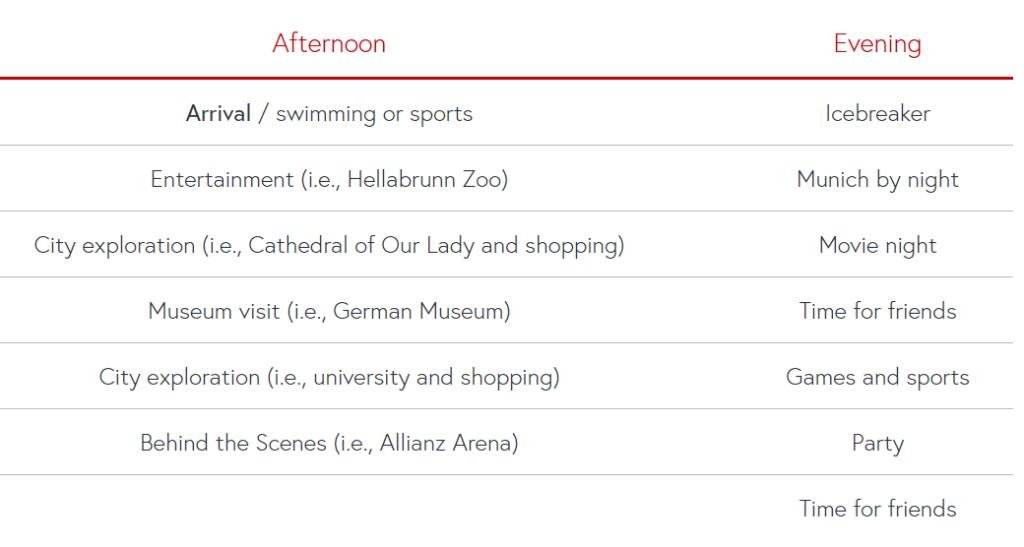Click the Cathedral of Our Lady city exploration cell
The image size is (1024, 547).
coord(329,245)
